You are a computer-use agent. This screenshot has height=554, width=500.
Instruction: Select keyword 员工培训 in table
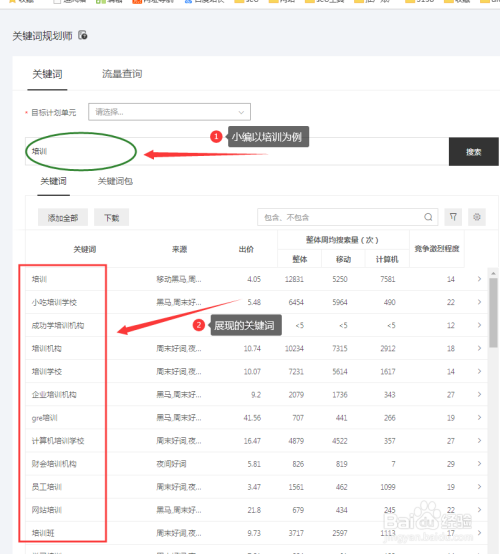47,487
